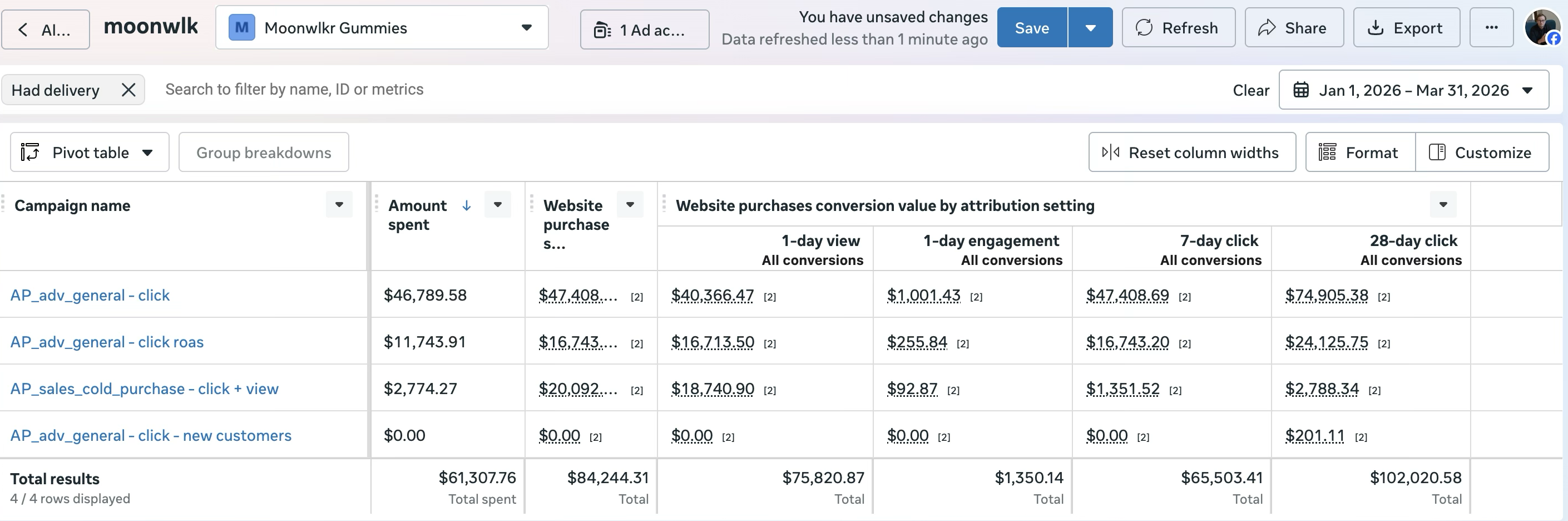Click the $61,307.76 total spent value
1568x521 pixels.
click(477, 478)
